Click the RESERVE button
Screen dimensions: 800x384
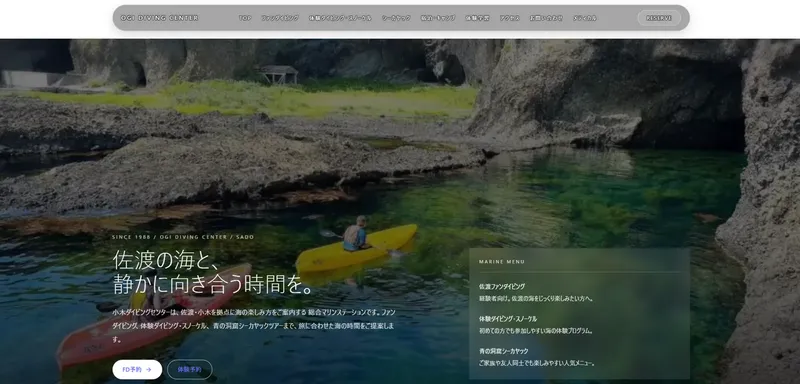pyautogui.click(x=659, y=18)
